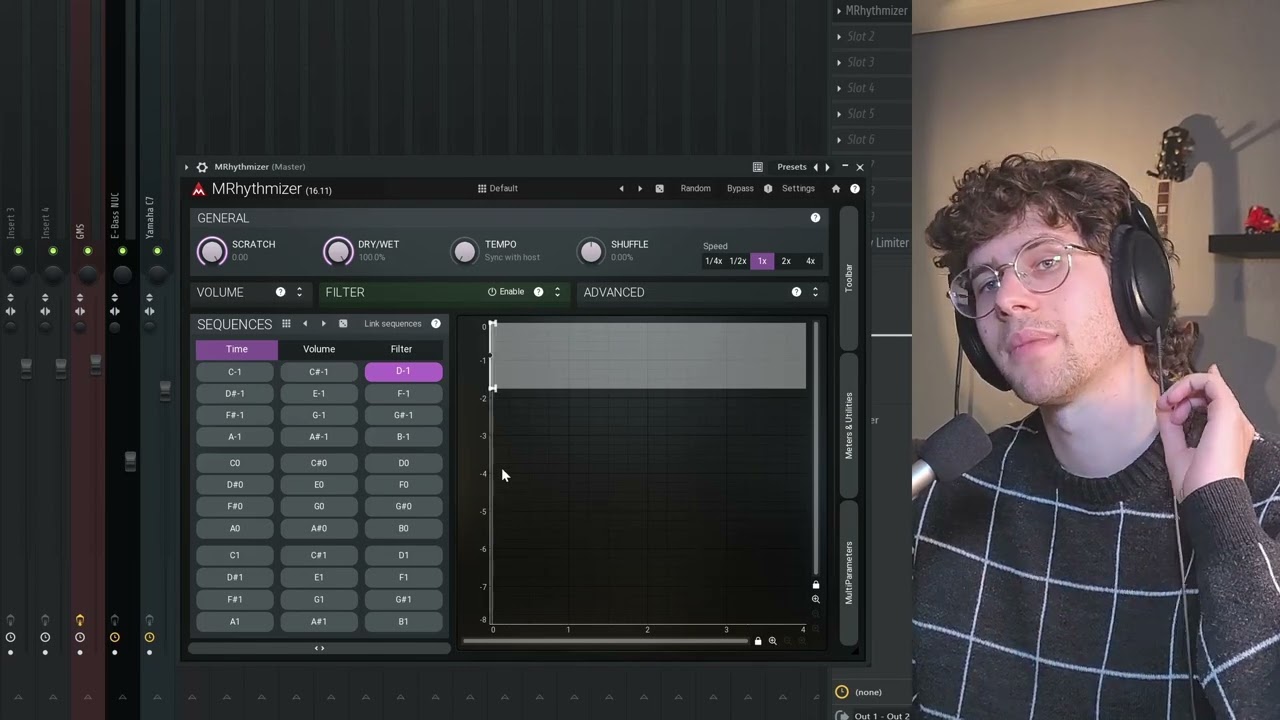1280x720 pixels.
Task: Click the hexagon icon before Settings
Action: 768,188
